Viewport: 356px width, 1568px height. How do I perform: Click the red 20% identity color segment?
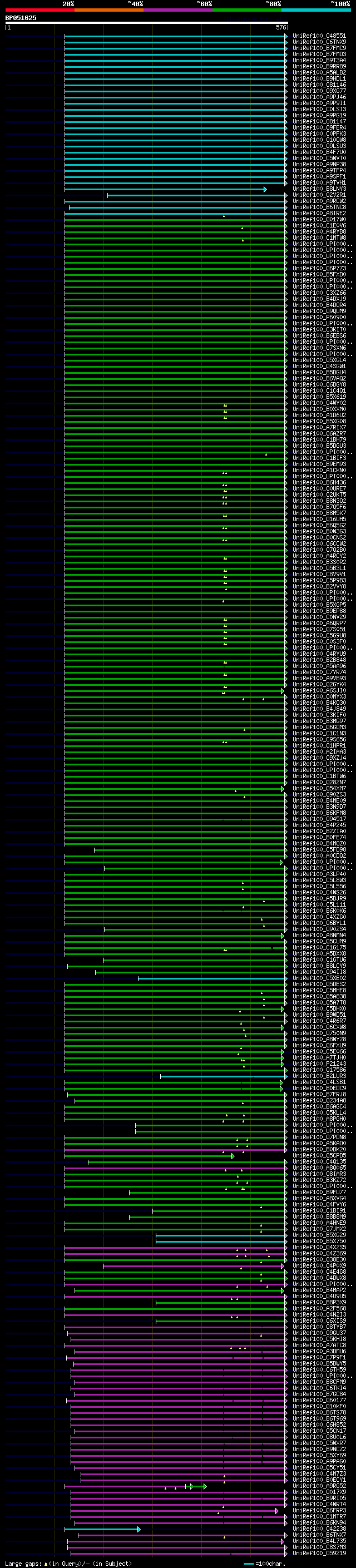(x=39, y=10)
